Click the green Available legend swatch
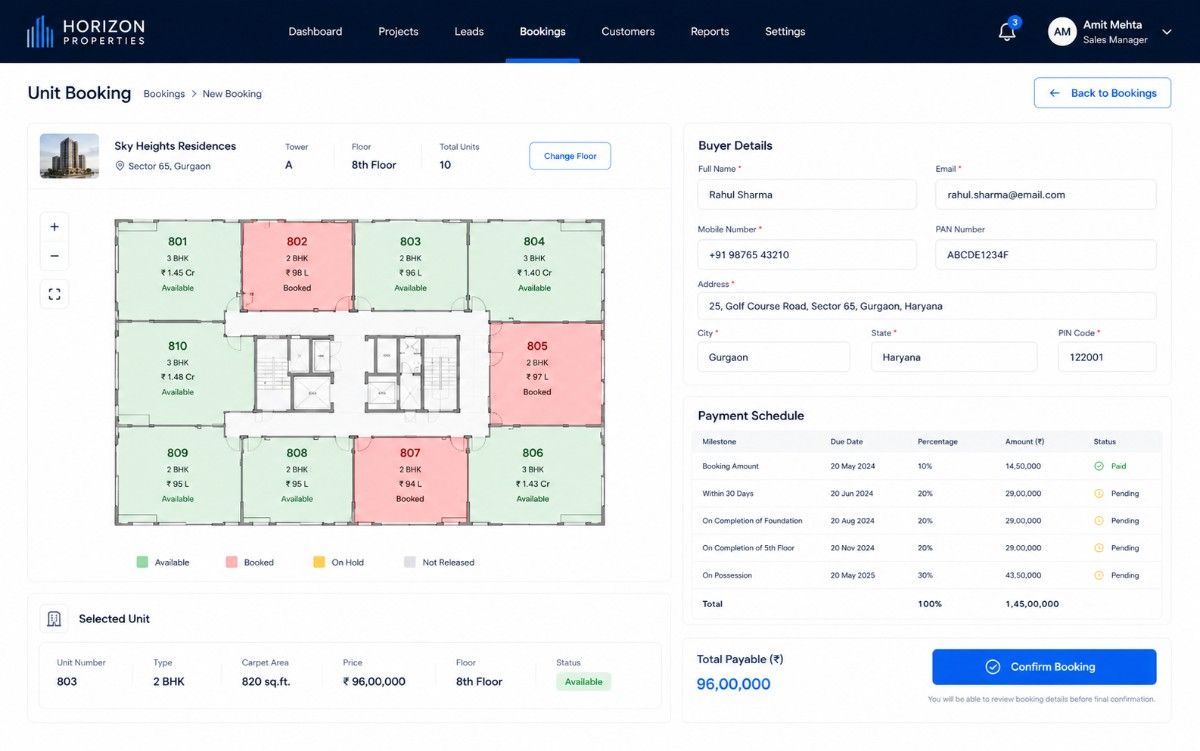Viewport: 1200px width, 751px height. (142, 562)
